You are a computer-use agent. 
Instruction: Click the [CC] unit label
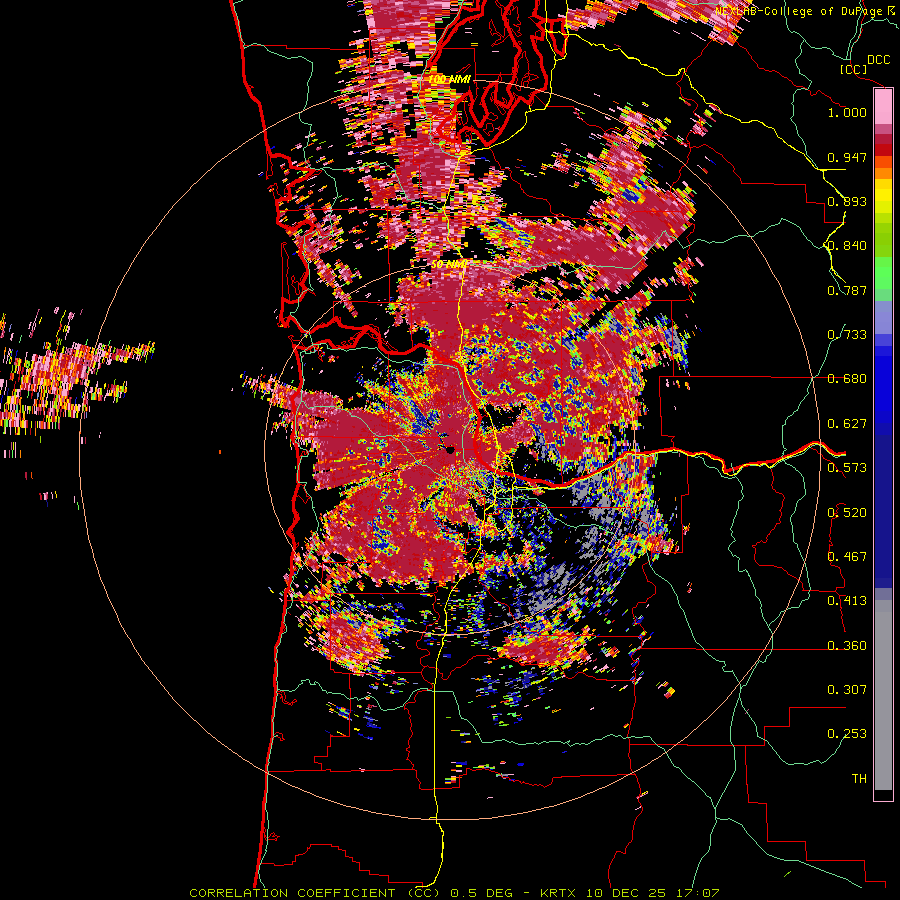click(x=853, y=69)
